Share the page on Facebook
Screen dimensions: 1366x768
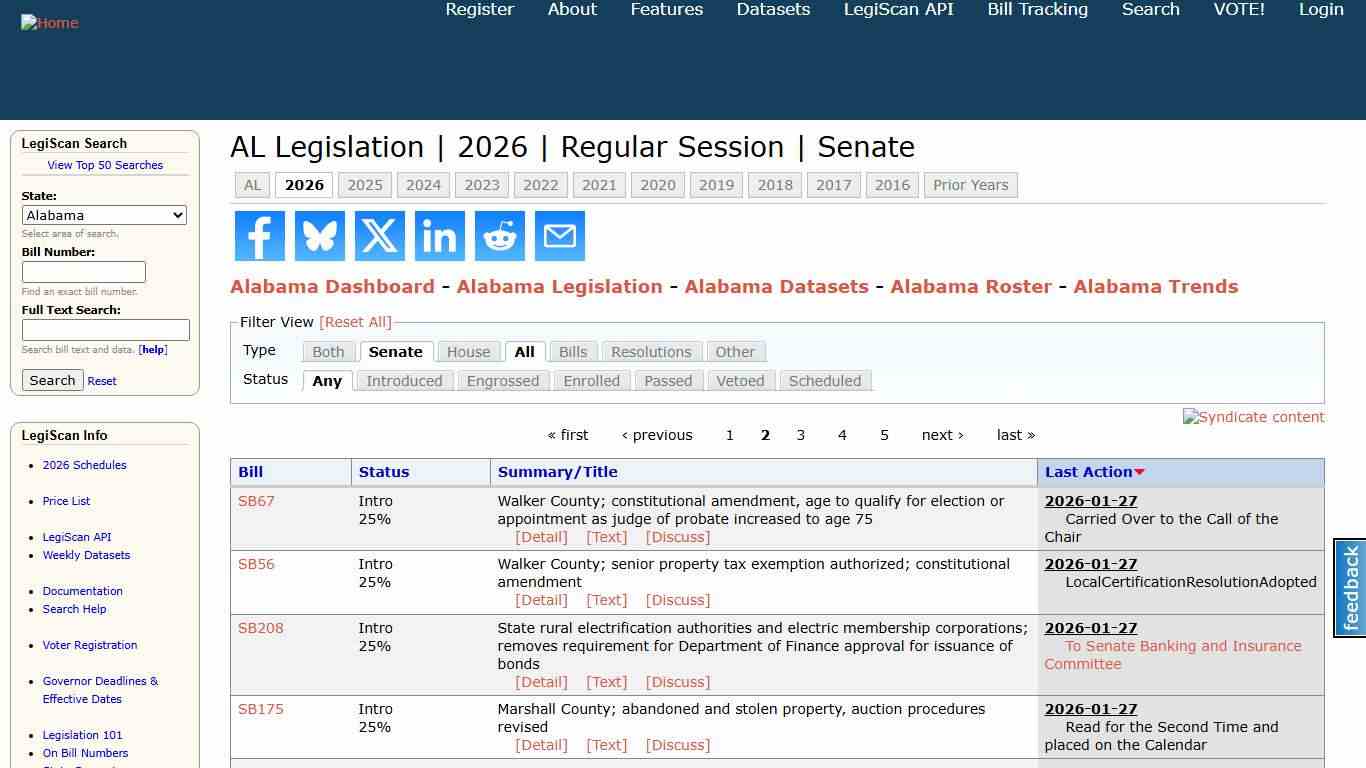259,236
